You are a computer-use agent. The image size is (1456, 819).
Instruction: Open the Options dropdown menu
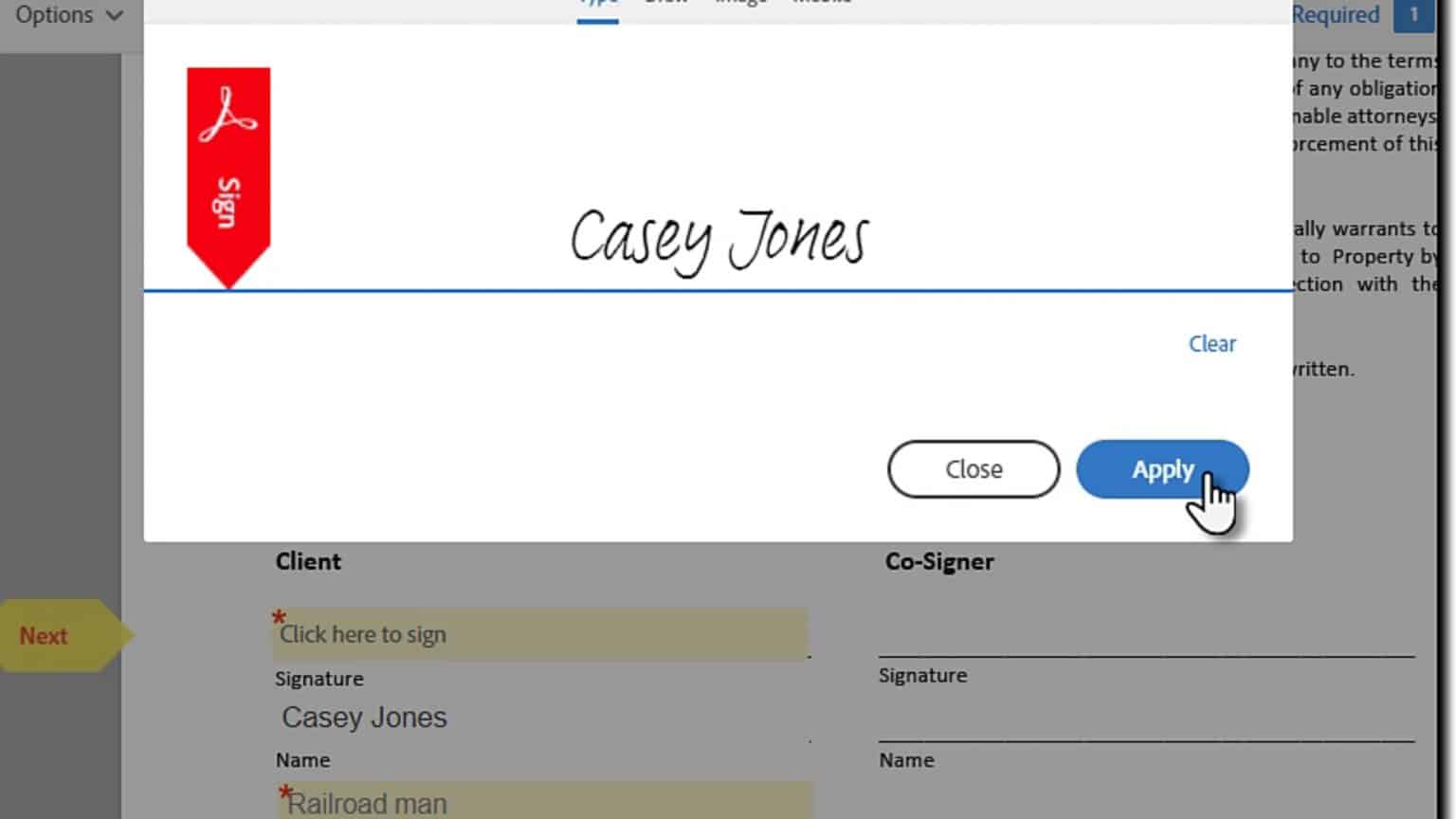pos(55,15)
